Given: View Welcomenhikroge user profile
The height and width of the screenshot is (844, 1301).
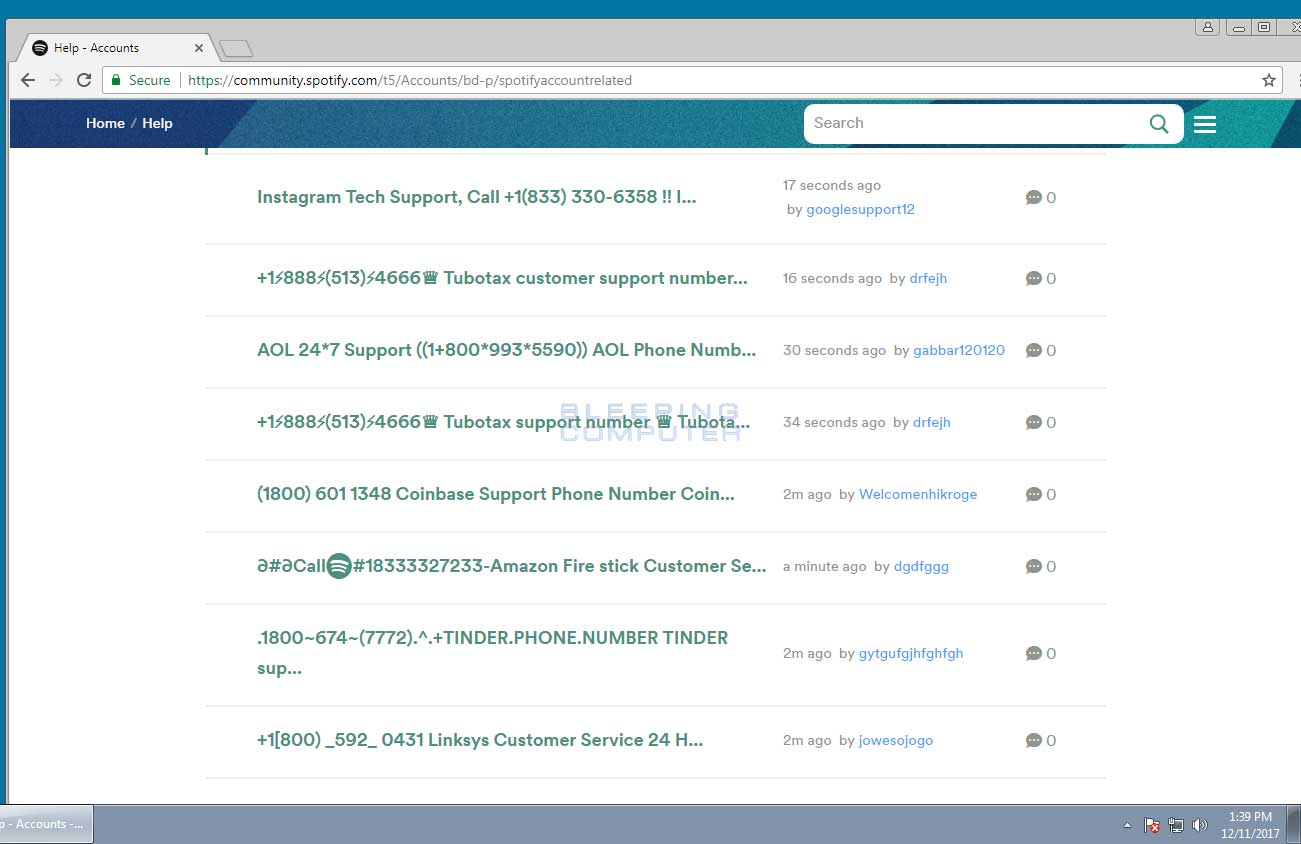Looking at the screenshot, I should [918, 494].
